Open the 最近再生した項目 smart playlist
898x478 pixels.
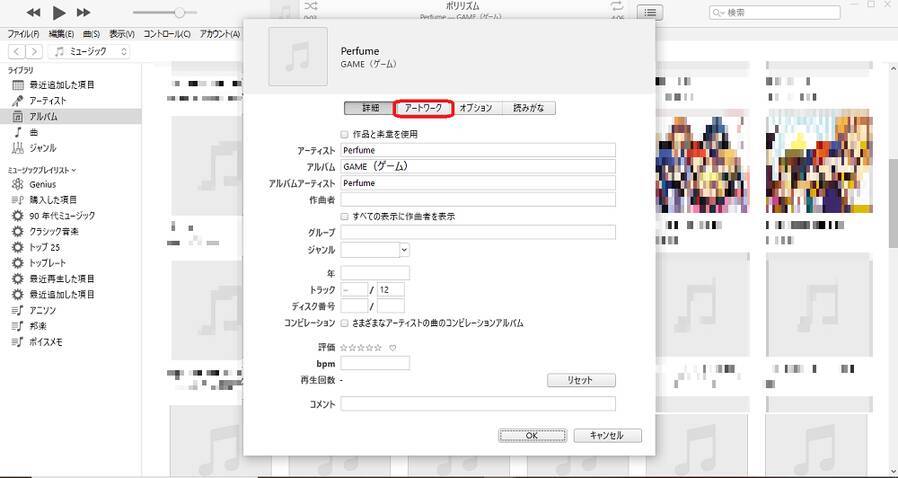coord(62,279)
